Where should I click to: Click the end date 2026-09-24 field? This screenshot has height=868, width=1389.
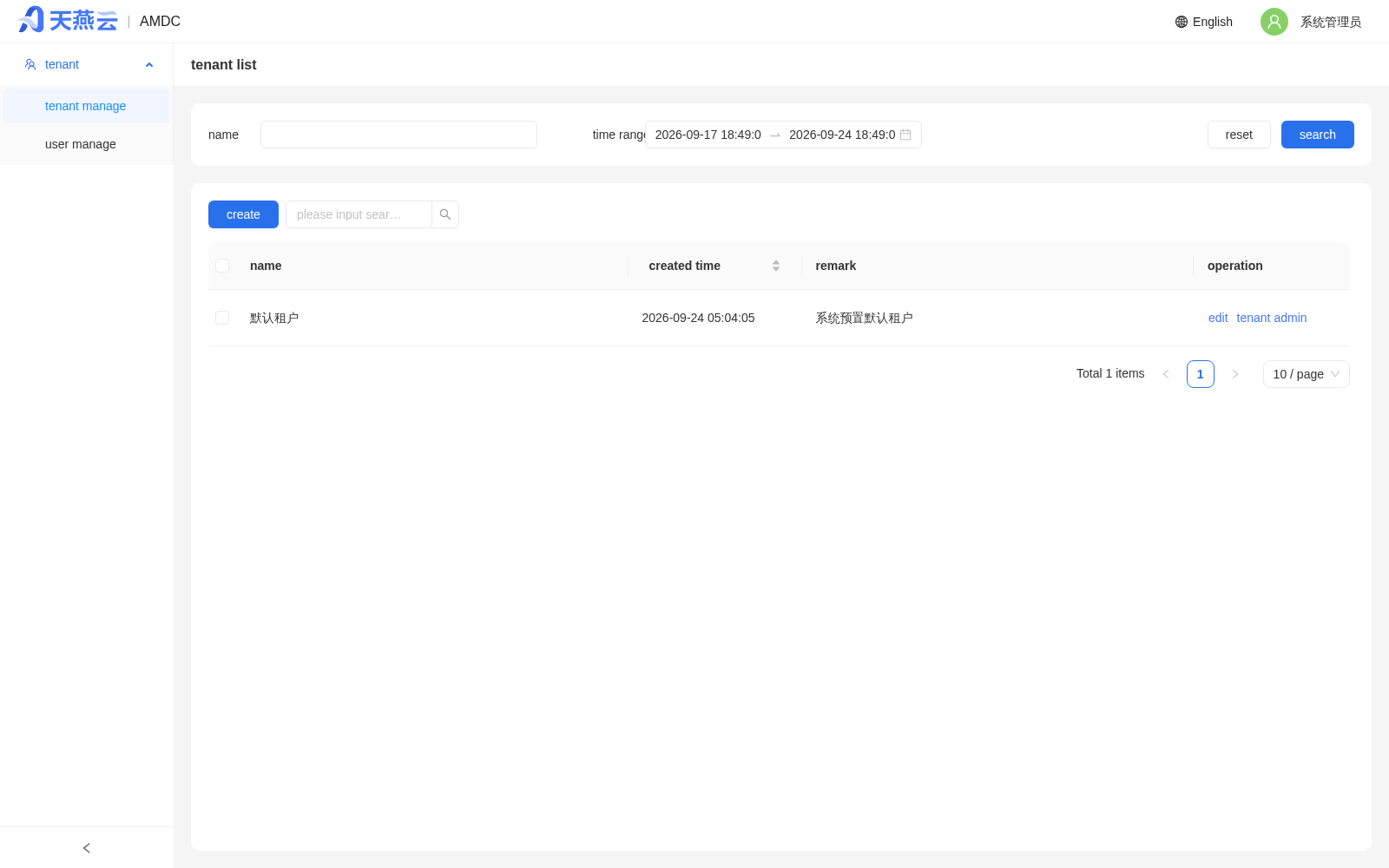point(842,135)
